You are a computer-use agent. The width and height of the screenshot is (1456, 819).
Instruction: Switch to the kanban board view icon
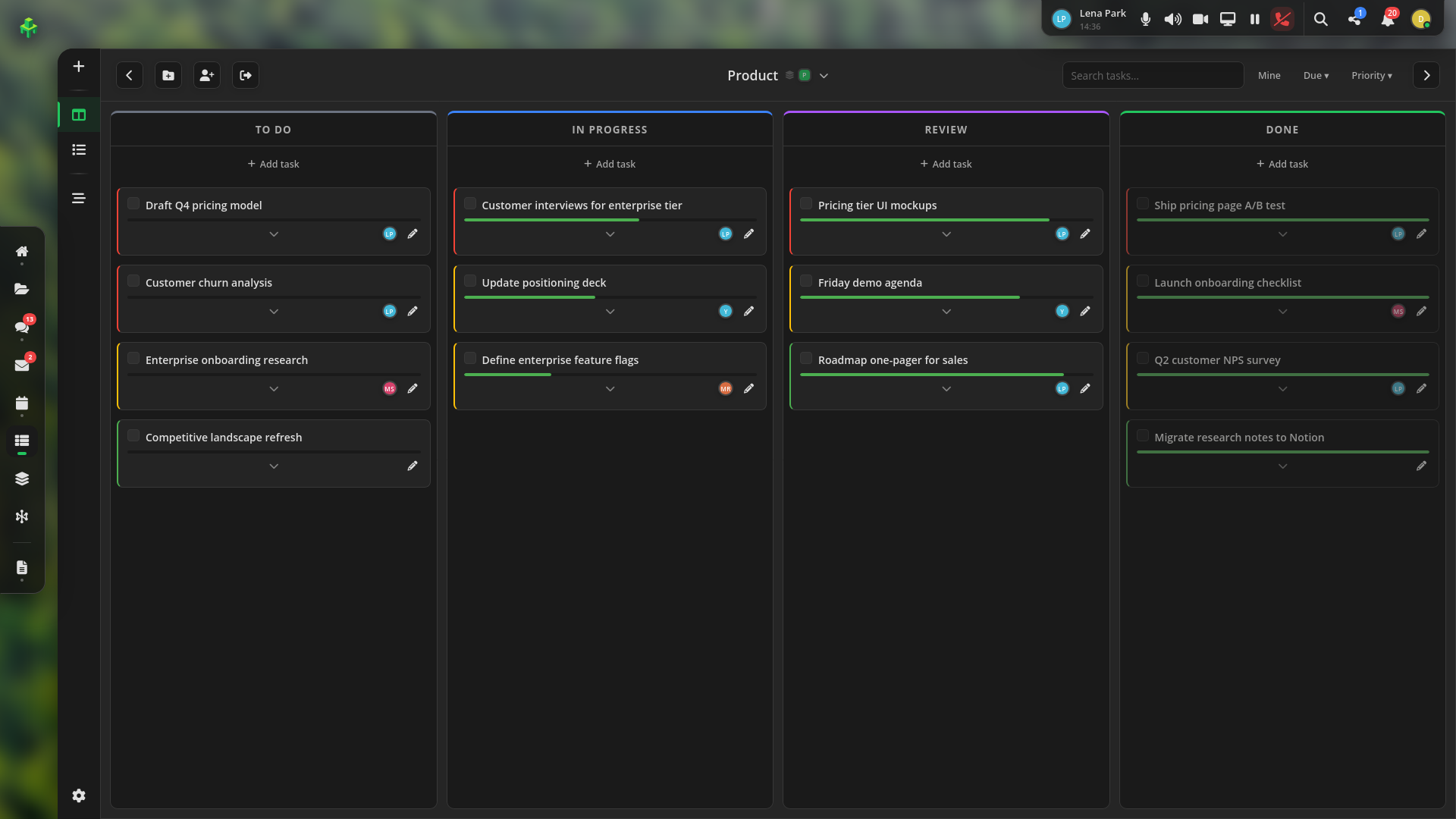click(78, 115)
